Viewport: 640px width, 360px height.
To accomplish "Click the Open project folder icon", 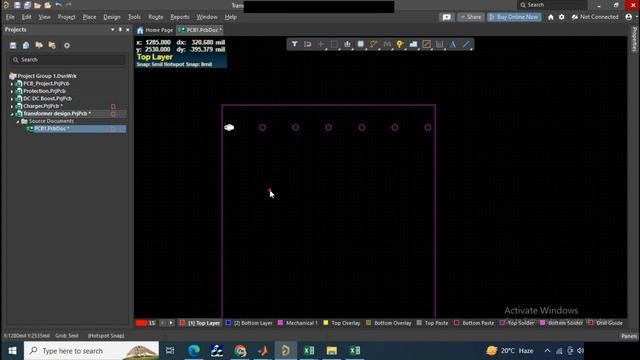I will click(39, 45).
